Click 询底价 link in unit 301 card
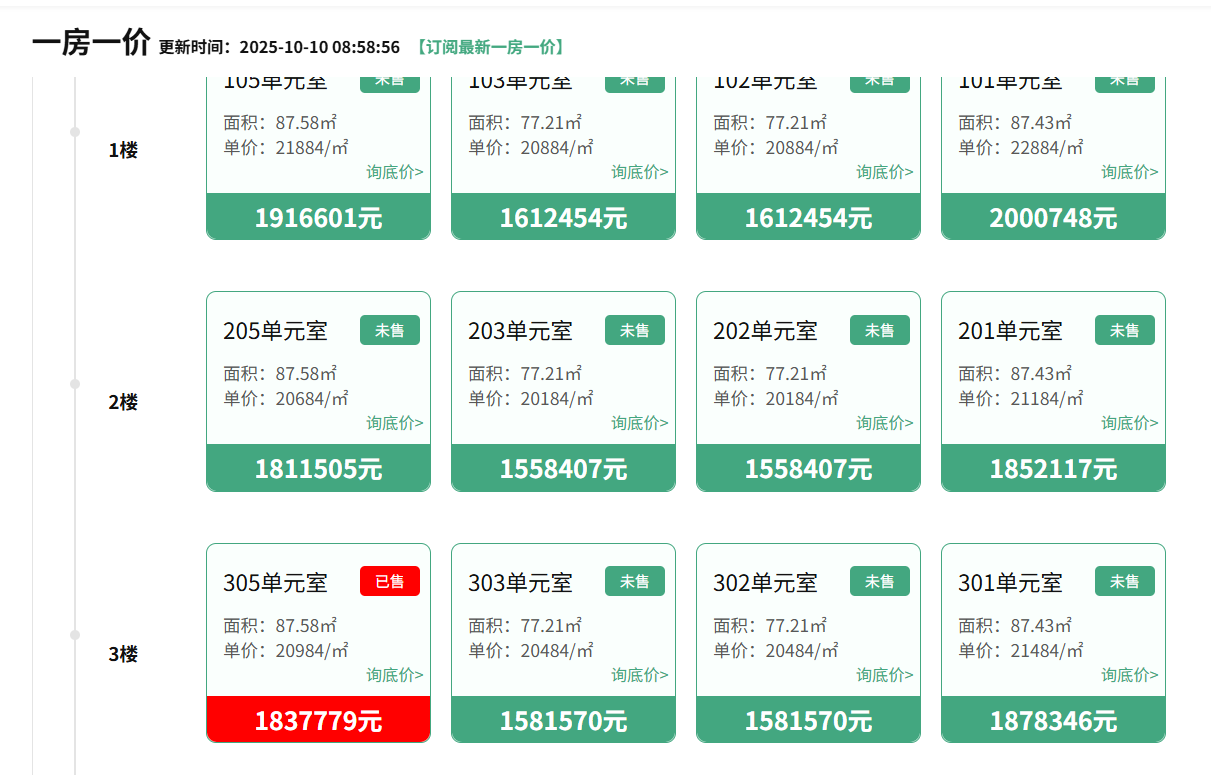This screenshot has height=775, width=1211. pyautogui.click(x=1129, y=675)
